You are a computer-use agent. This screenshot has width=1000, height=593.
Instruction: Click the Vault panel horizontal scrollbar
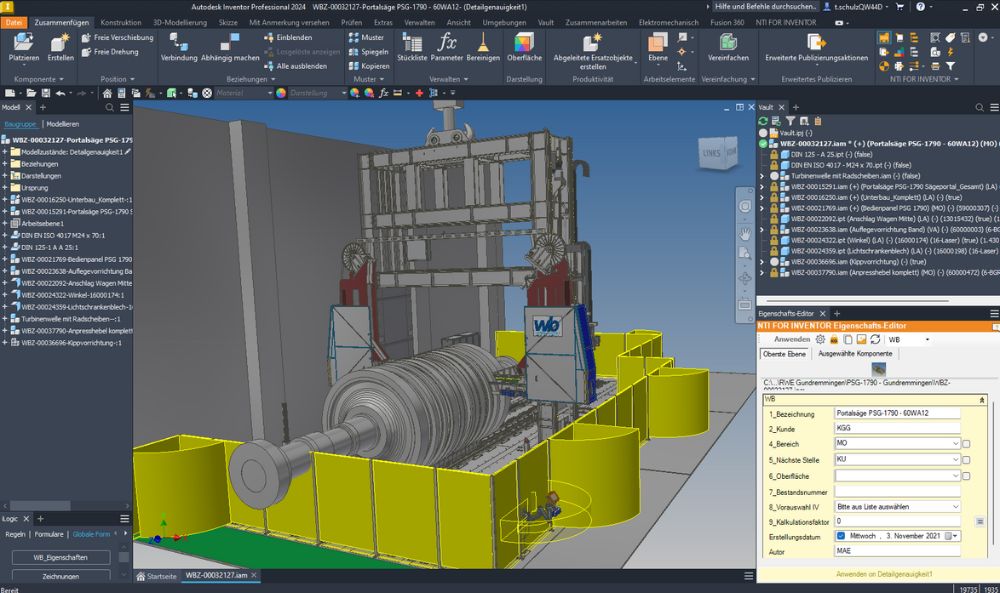point(858,300)
